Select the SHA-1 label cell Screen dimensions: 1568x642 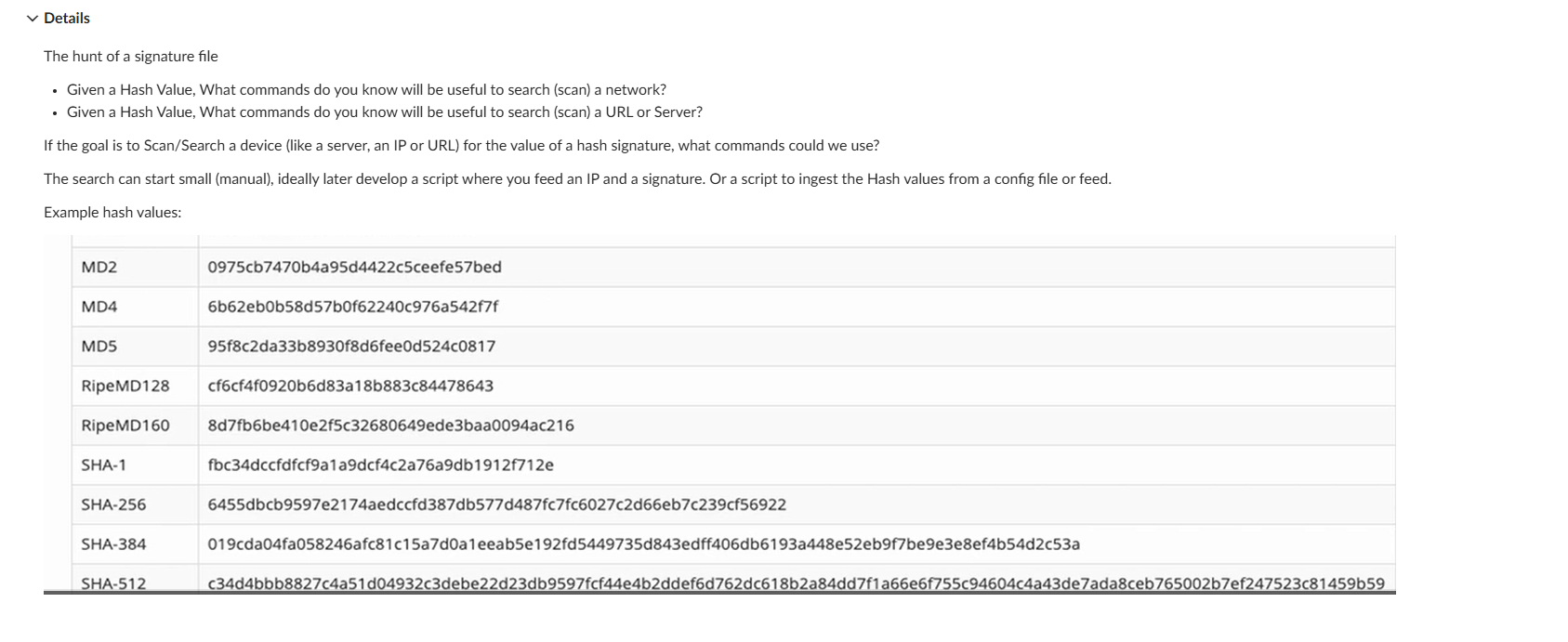click(104, 465)
